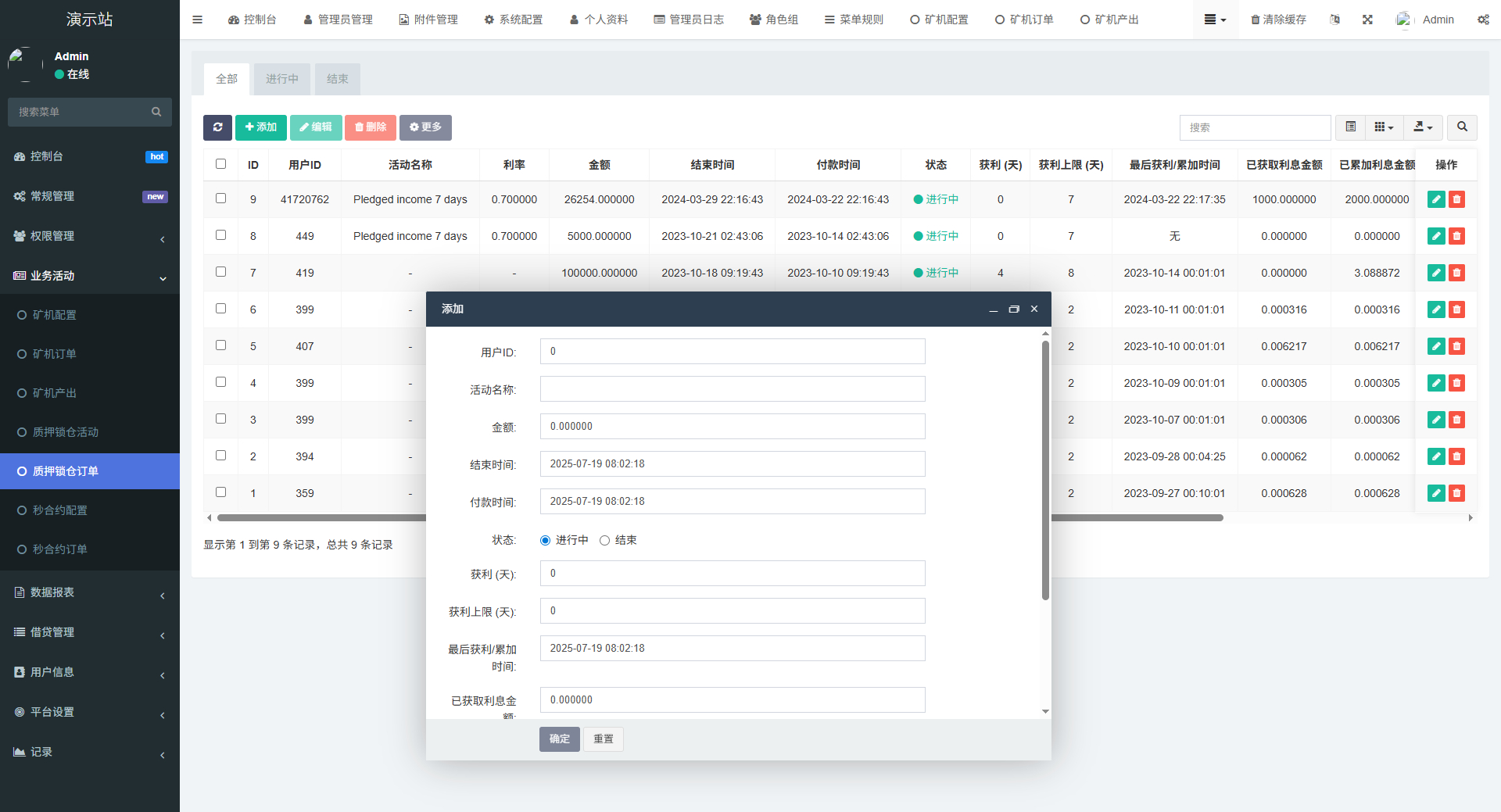Open the search magnifier icon near the search box
Screen dimensions: 1501x812
(x=1461, y=127)
